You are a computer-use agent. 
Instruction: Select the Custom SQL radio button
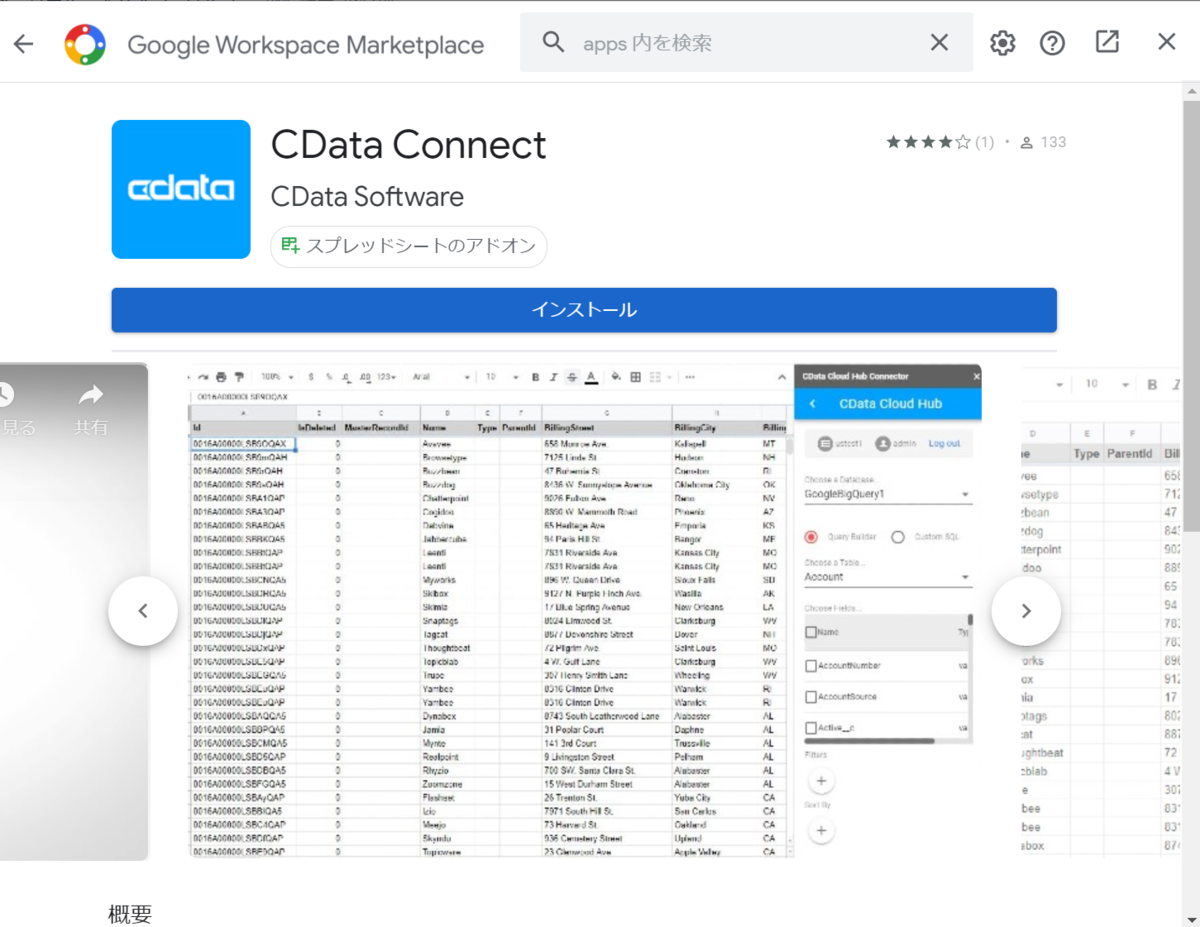898,537
